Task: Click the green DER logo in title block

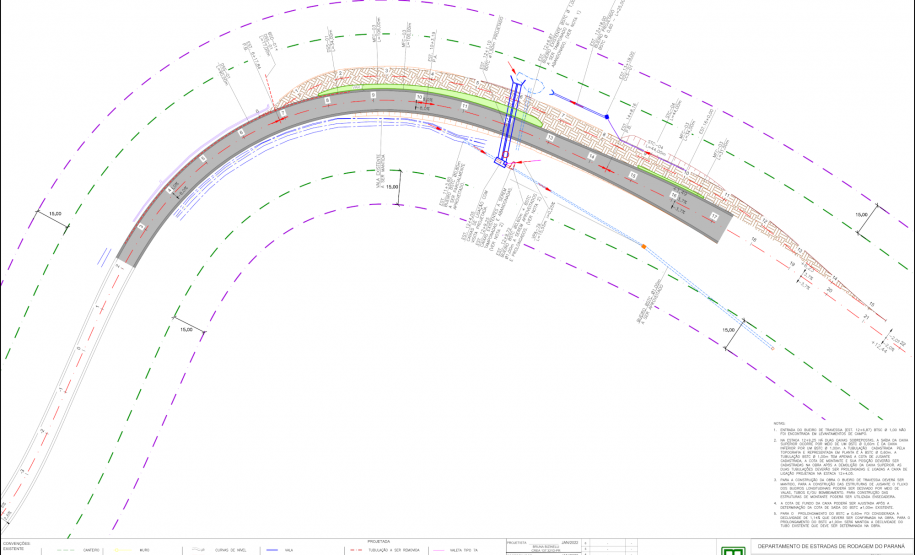Action: [735, 550]
